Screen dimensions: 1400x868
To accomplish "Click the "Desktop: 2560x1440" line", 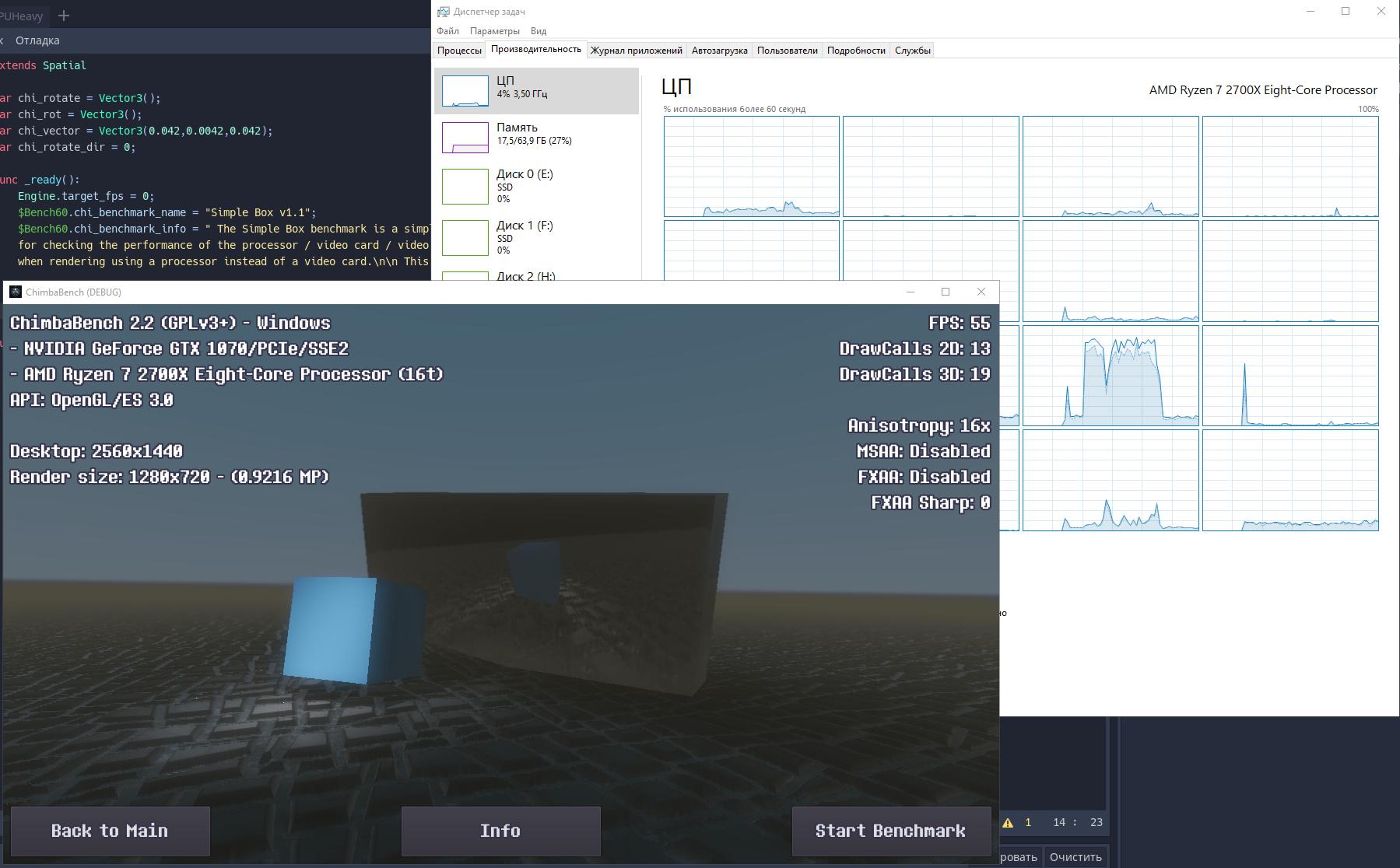I will (96, 451).
